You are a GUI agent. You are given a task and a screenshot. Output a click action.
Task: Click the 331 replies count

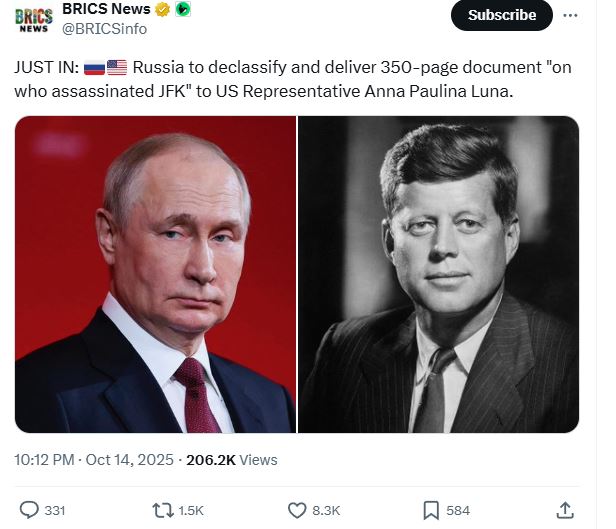[54, 510]
